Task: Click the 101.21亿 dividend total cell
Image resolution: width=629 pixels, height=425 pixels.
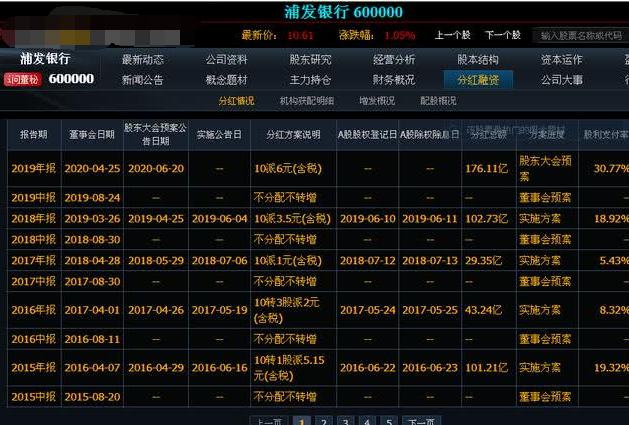Action: tap(487, 368)
